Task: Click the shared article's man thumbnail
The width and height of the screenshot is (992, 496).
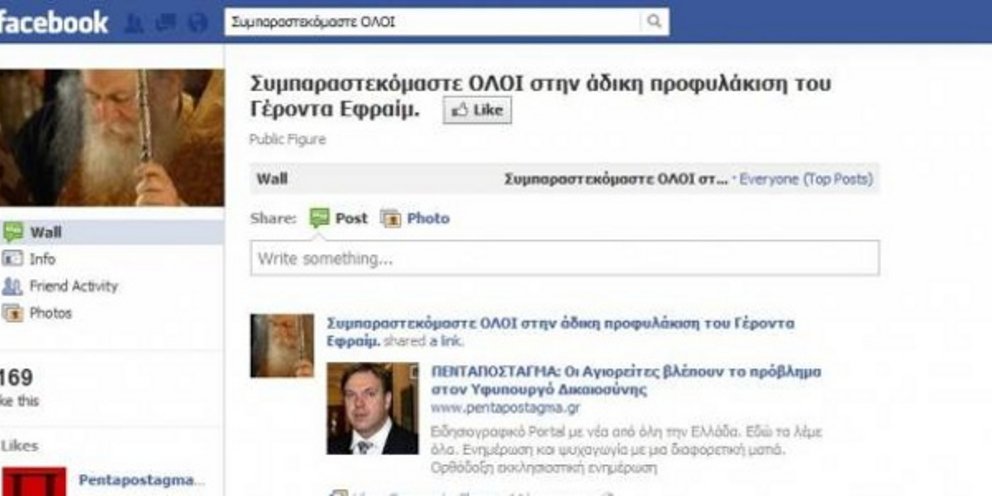Action: [x=373, y=408]
